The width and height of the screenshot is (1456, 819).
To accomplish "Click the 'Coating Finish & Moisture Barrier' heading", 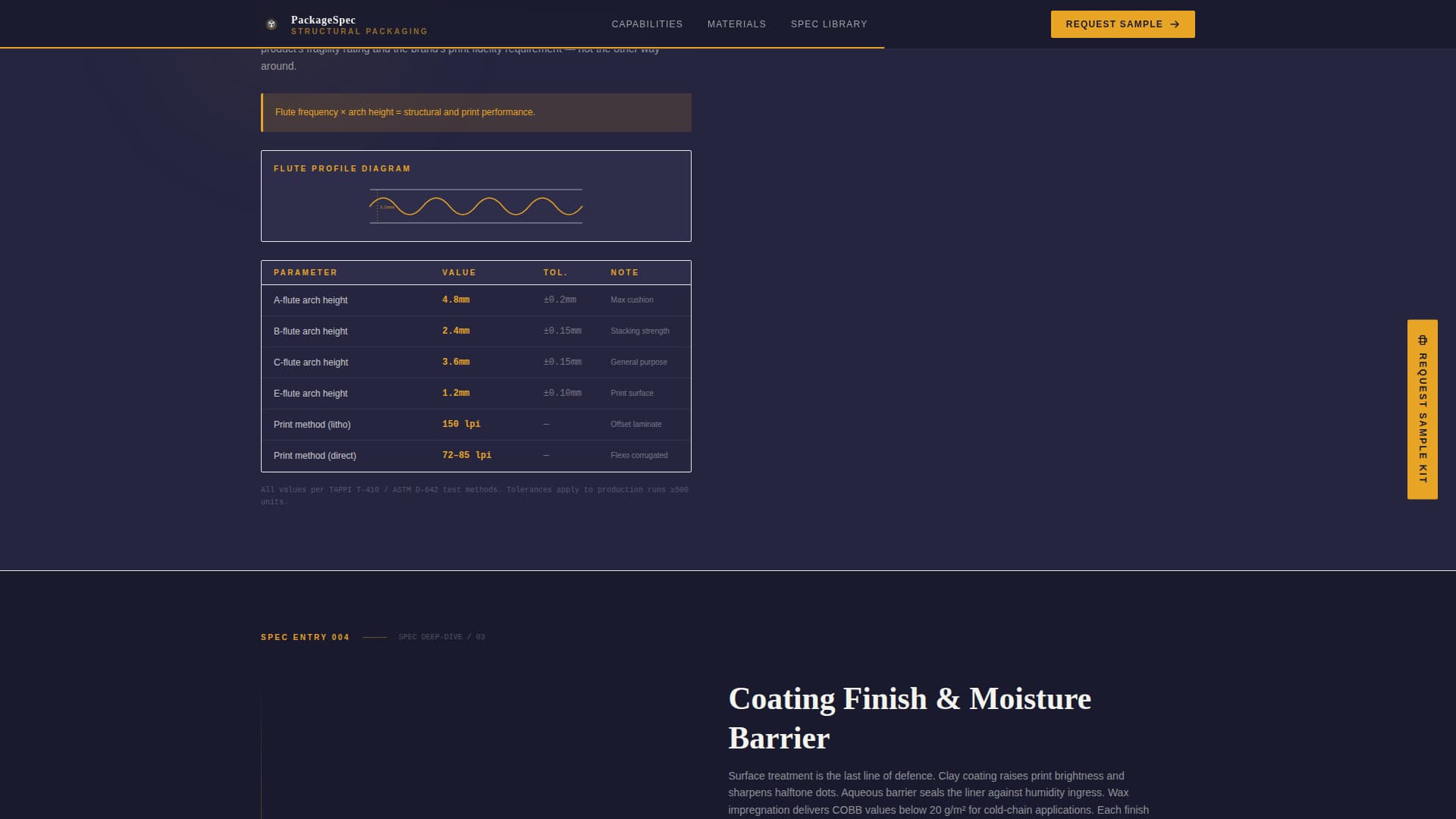I will [909, 718].
